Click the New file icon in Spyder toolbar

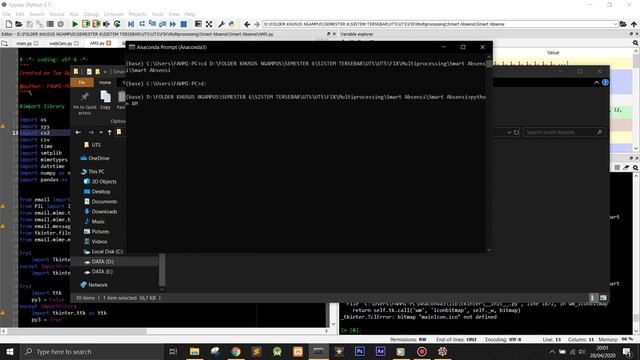click(x=9, y=24)
